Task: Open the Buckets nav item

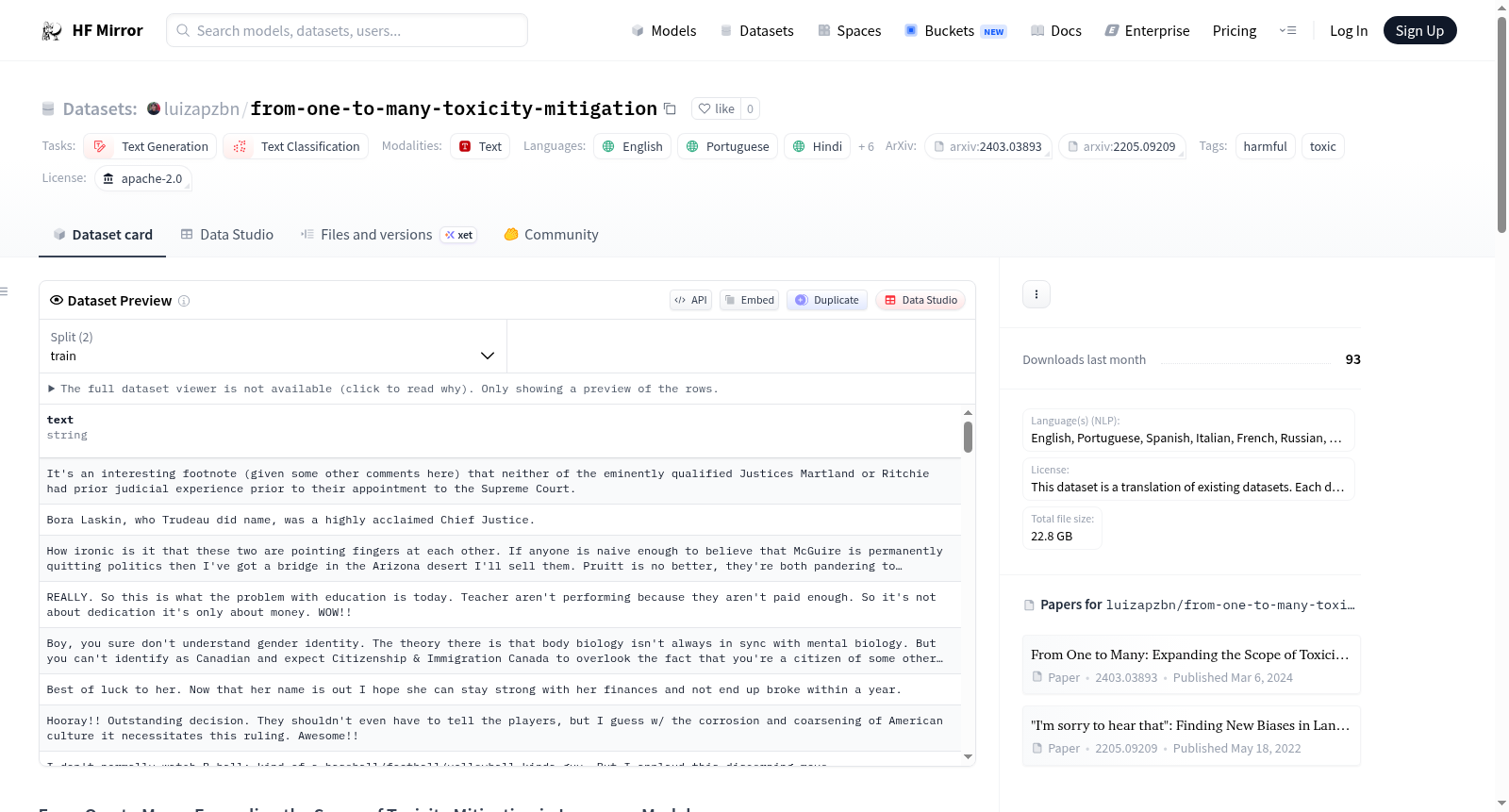Action: coord(955,31)
